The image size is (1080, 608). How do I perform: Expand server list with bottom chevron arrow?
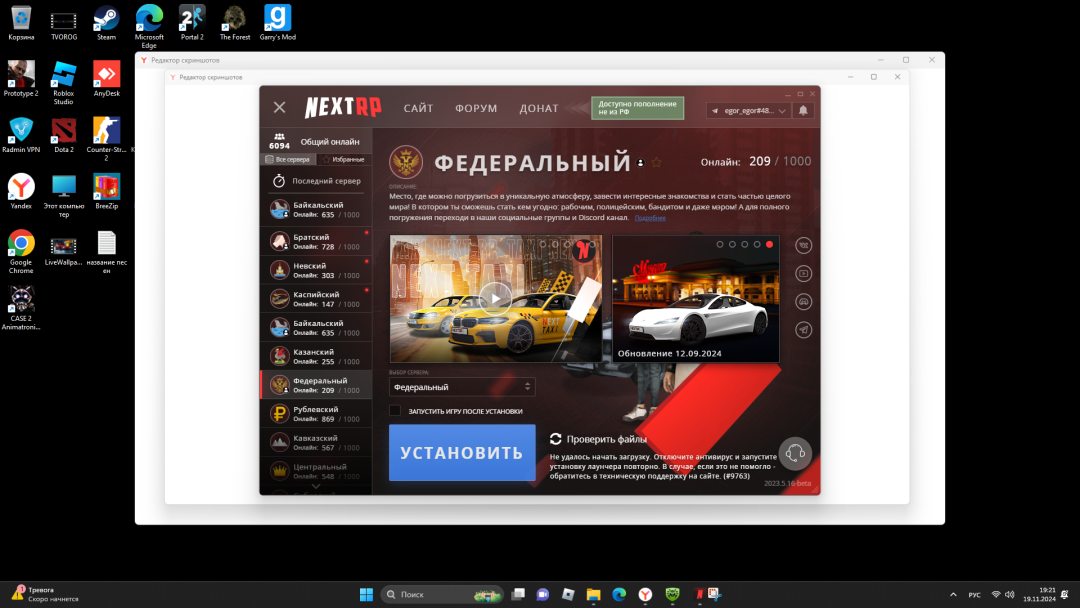click(x=317, y=487)
